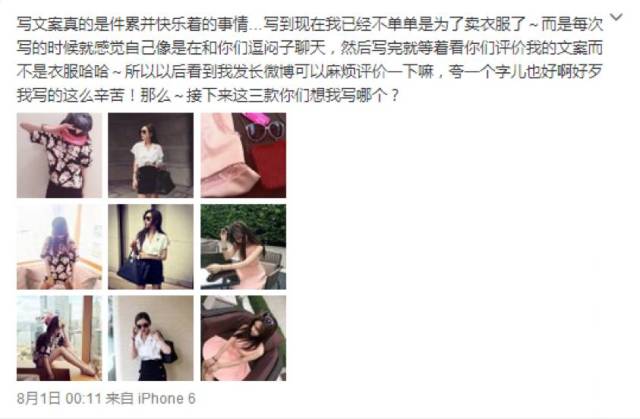View the floral top sitting-on-sofa photo
Screen dimensions: 640x419
[59, 247]
